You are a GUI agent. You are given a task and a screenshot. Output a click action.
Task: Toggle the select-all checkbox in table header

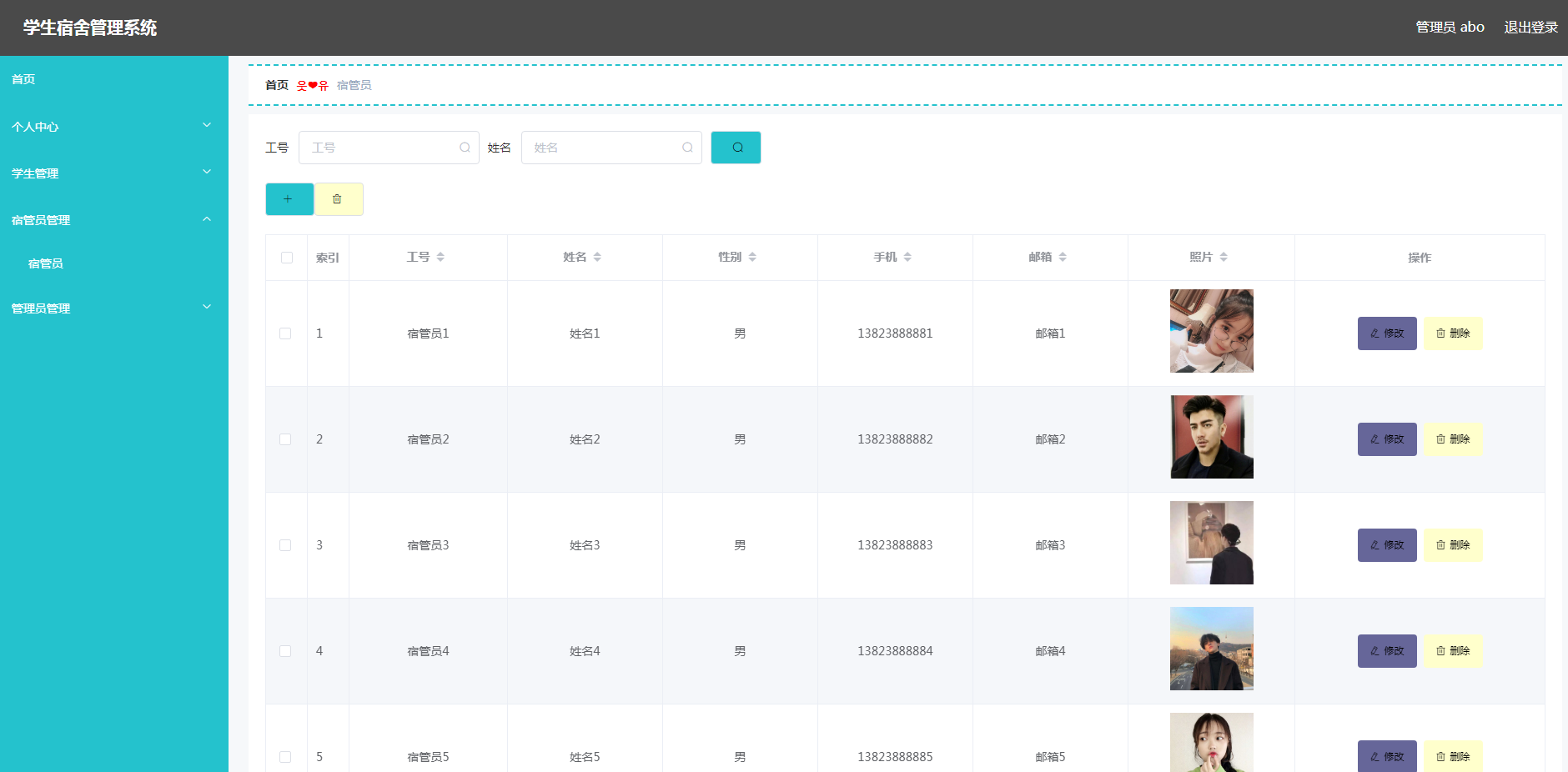tap(286, 258)
